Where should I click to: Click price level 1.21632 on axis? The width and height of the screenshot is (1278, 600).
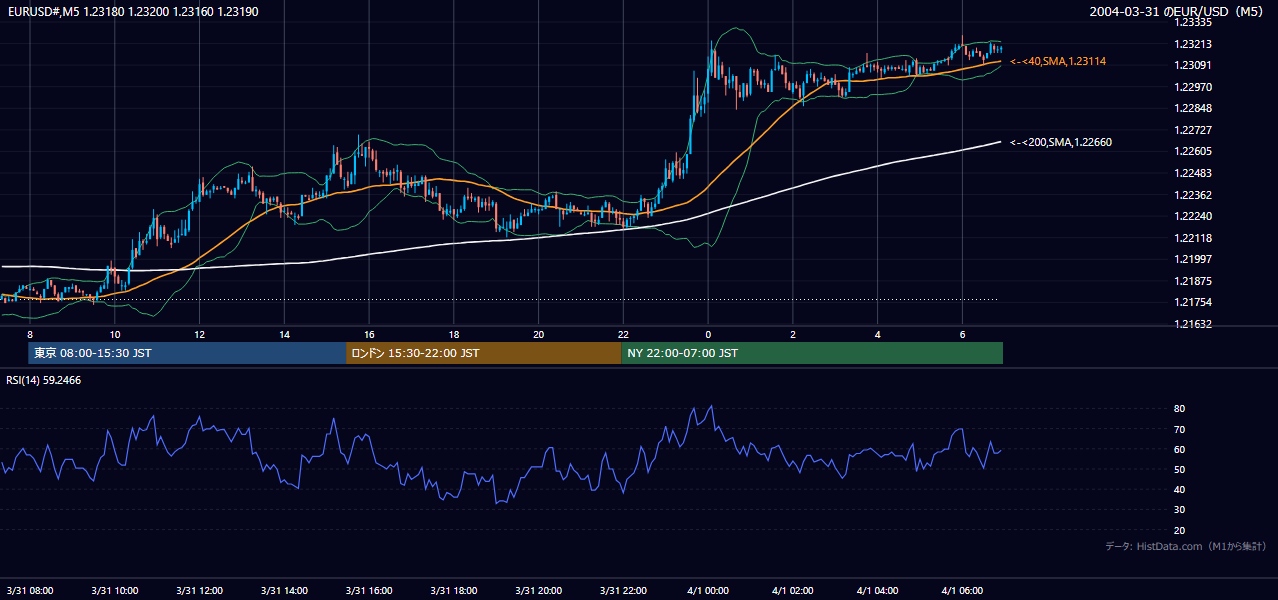click(1193, 324)
